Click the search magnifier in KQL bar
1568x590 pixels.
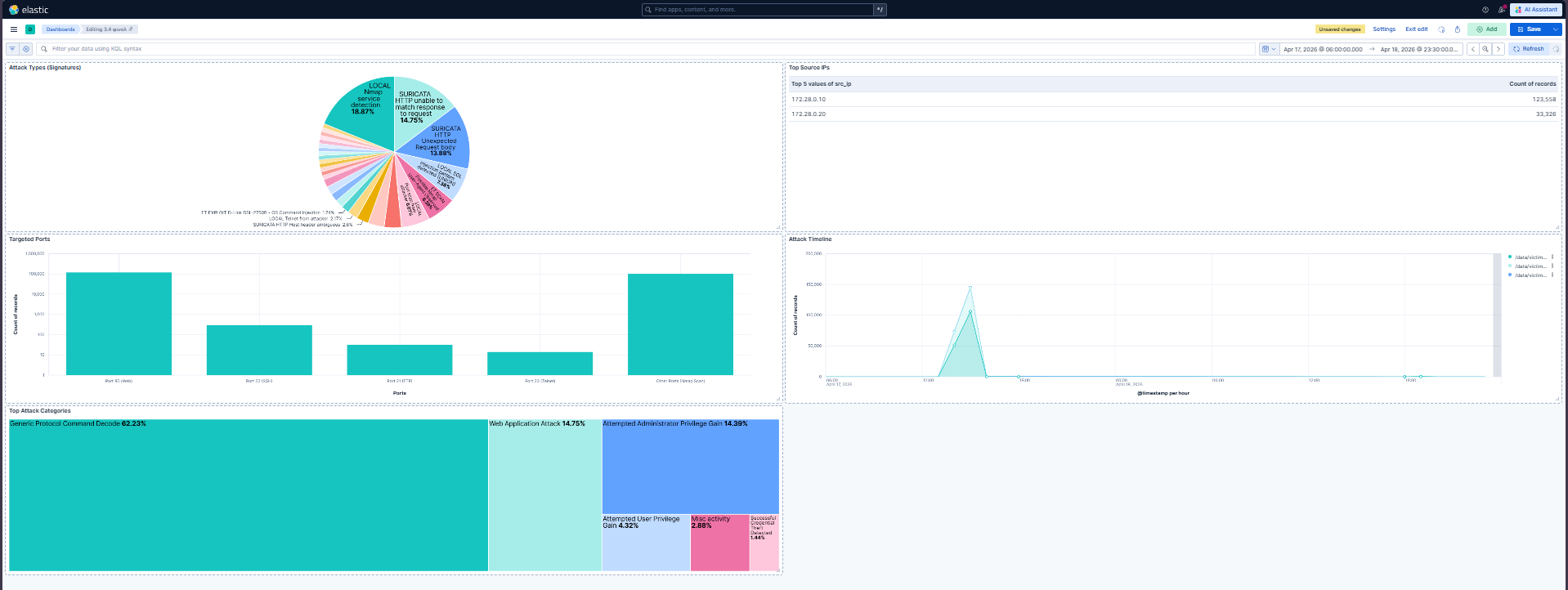44,49
